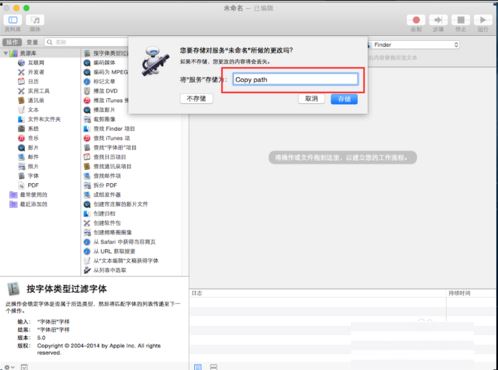498x370 pixels.
Task: Toggle the description panel button beside gear
Action: click(24, 367)
